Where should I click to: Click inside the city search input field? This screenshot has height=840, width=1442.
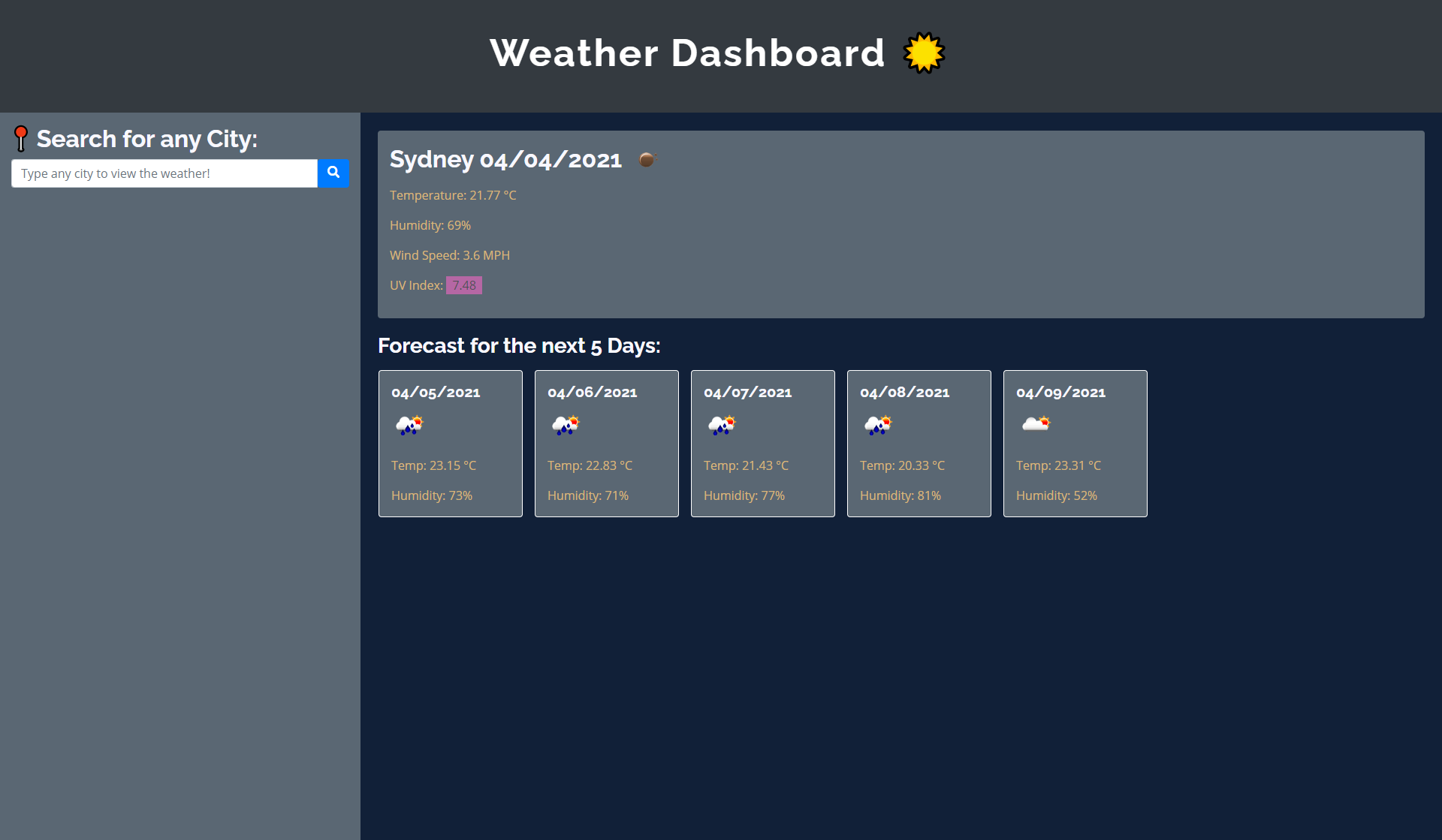164,173
